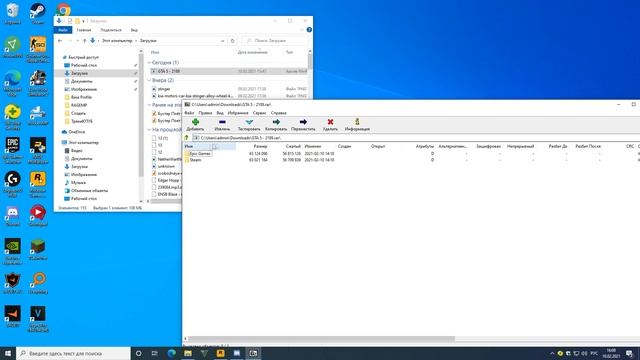Click the Explorer back arrow
Screen dimensions: 640x360
pos(60,41)
